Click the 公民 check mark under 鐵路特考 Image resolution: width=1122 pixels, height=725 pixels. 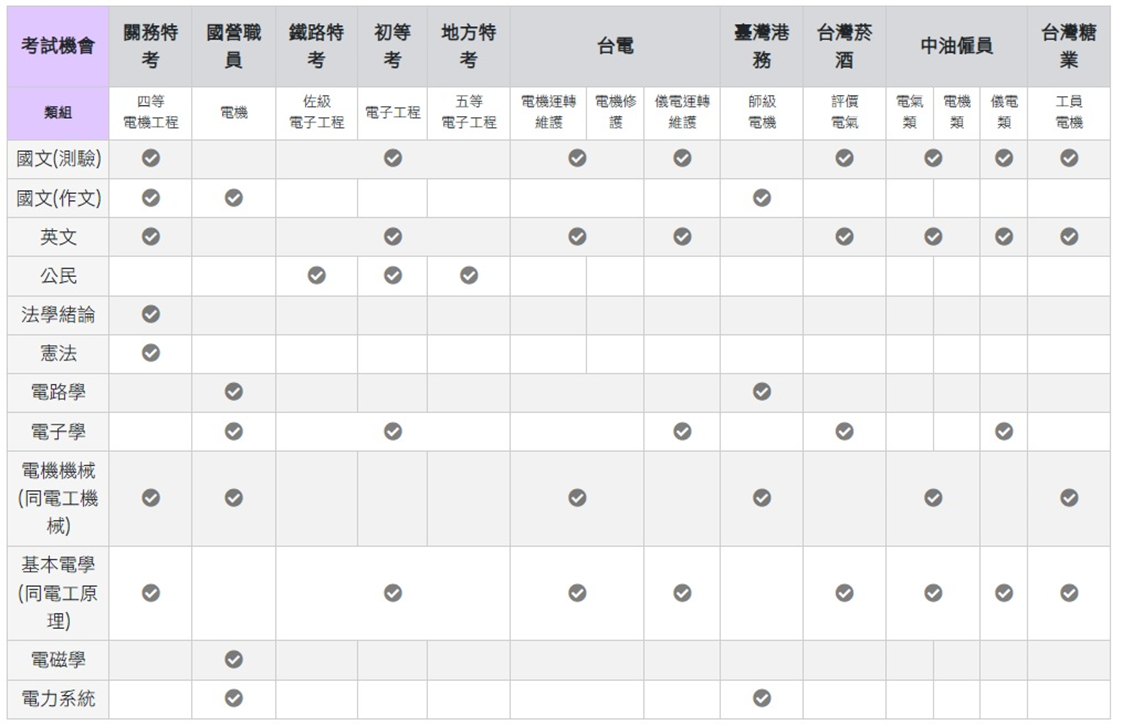click(316, 276)
